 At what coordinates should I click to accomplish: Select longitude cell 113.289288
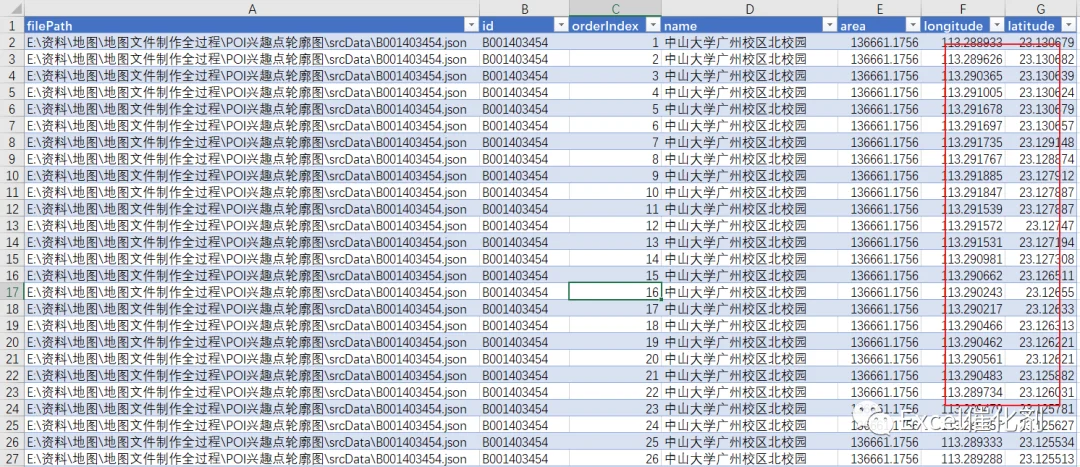tap(962, 459)
